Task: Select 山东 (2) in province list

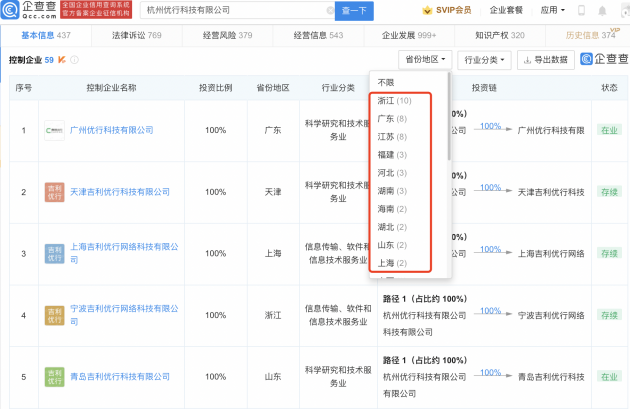Action: click(392, 245)
